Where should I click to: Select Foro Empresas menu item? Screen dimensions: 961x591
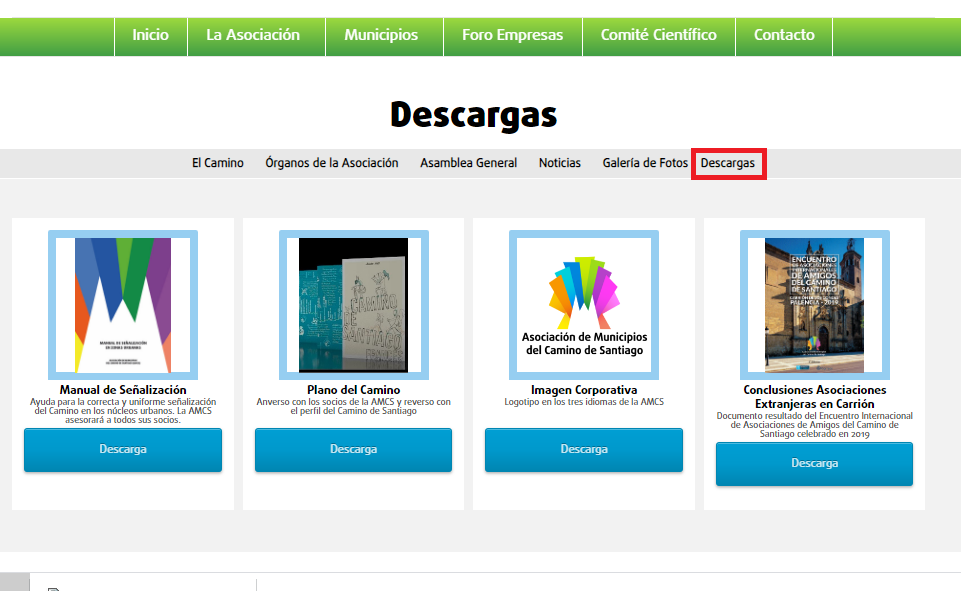tap(512, 35)
